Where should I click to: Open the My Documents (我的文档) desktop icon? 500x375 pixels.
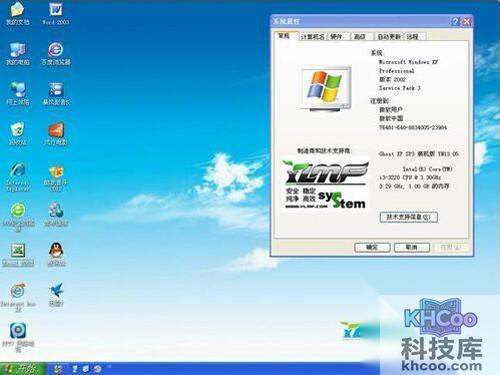[18, 13]
